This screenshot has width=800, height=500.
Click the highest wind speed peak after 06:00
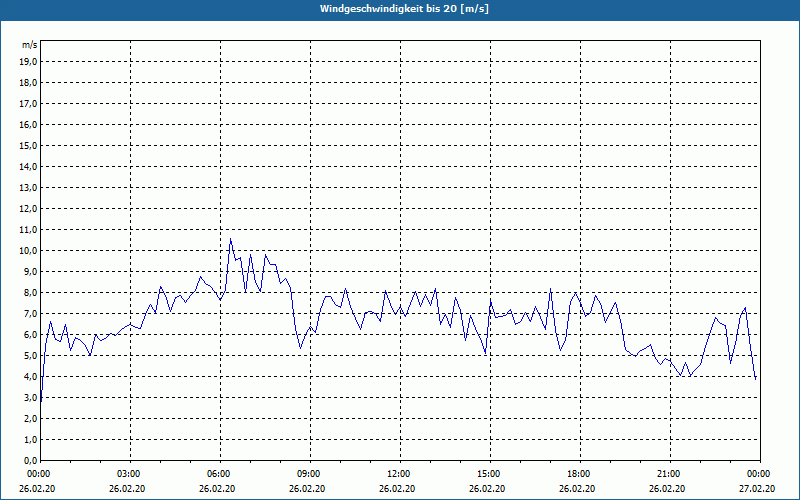[x=231, y=239]
